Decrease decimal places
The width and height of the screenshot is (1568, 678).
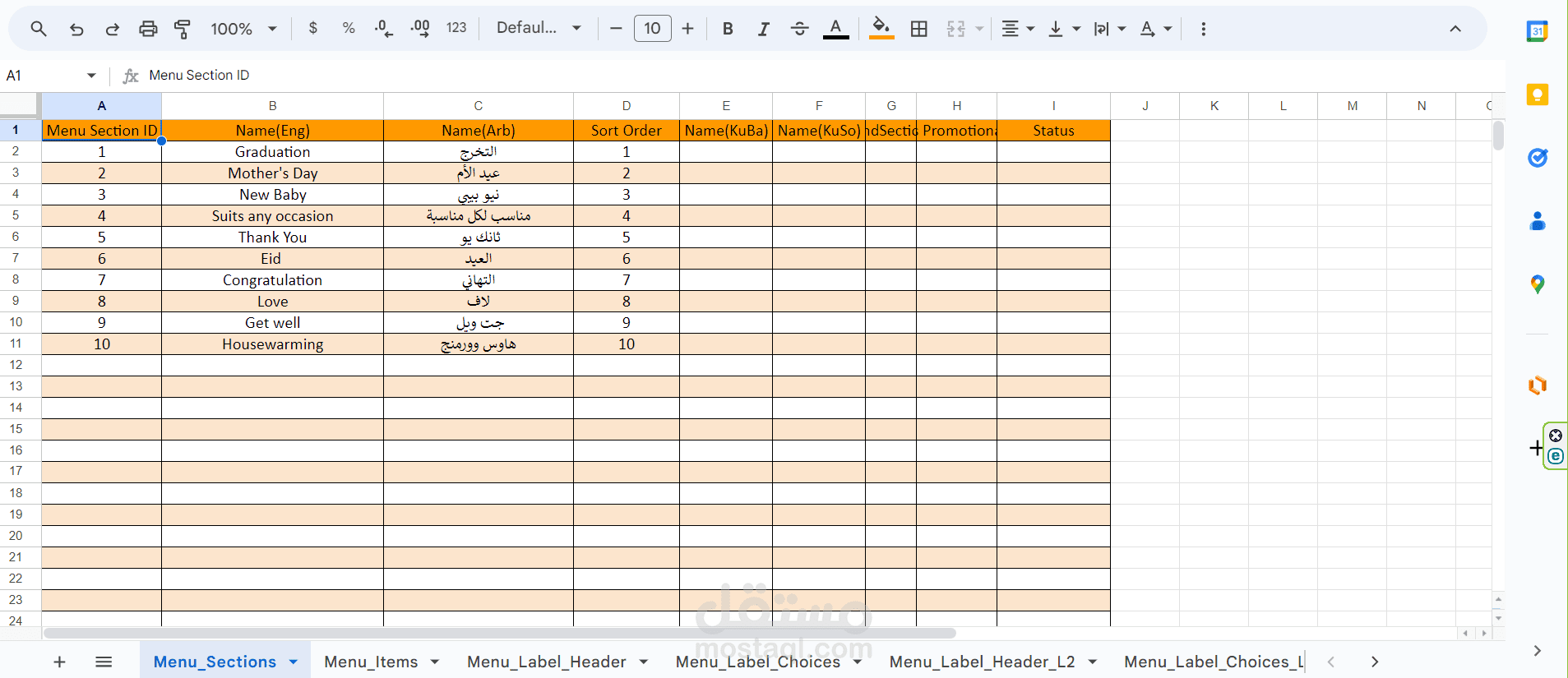tap(384, 29)
